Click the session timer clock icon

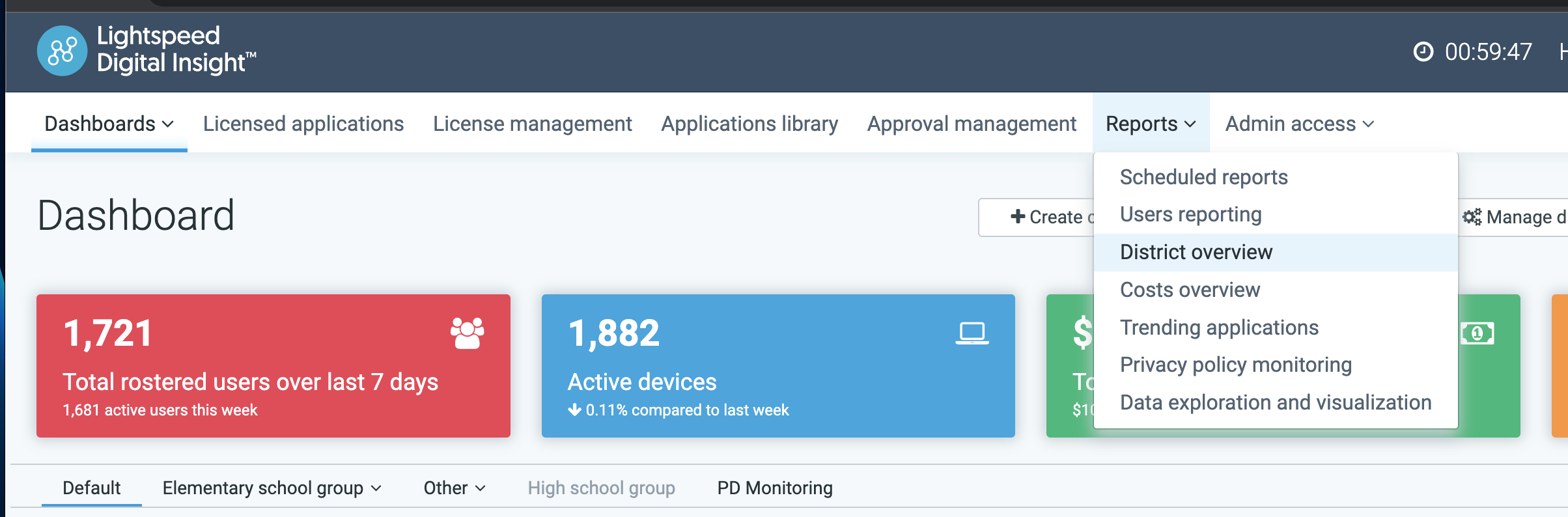[1423, 51]
